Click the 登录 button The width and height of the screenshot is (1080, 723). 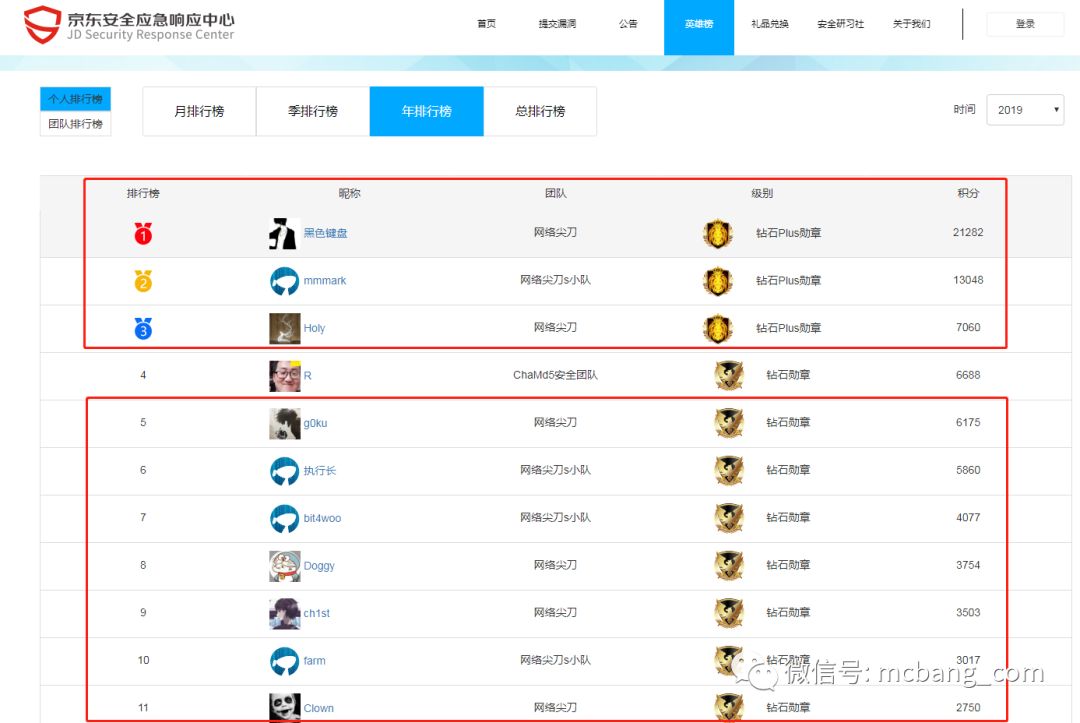pyautogui.click(x=1025, y=24)
